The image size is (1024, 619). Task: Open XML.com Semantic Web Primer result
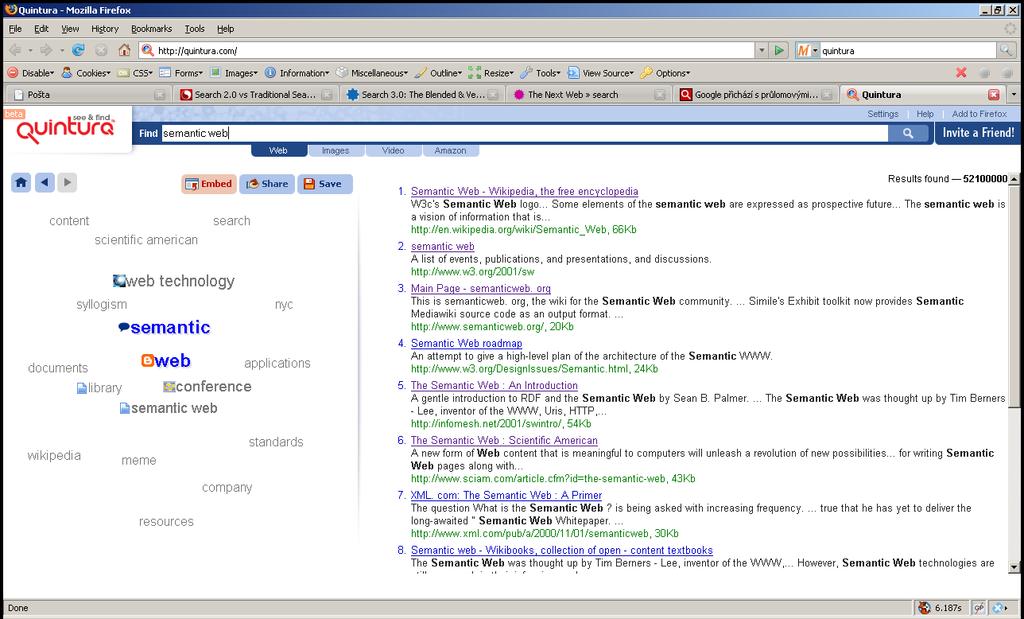click(x=506, y=495)
